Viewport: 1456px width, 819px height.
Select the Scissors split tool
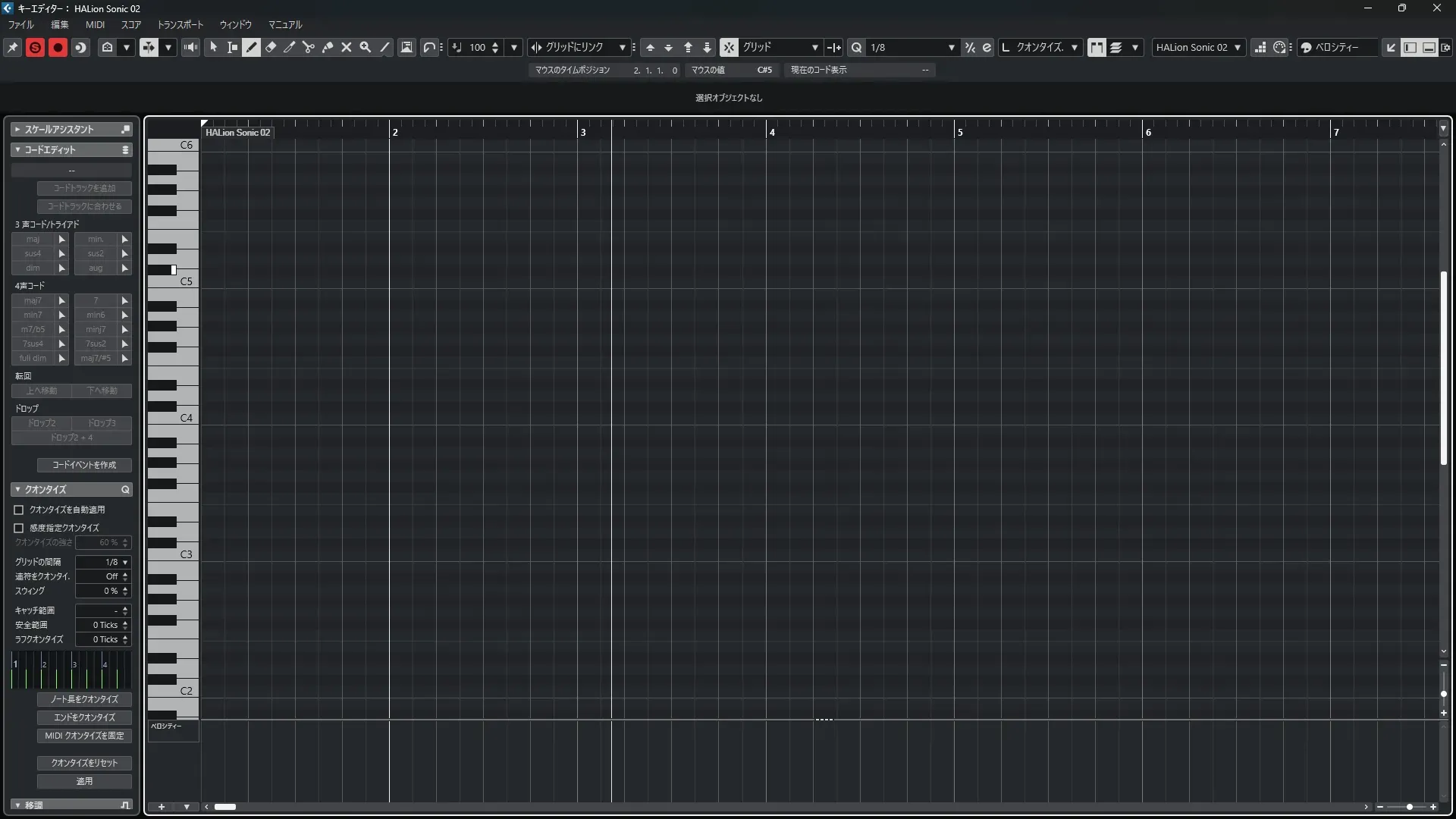point(309,47)
